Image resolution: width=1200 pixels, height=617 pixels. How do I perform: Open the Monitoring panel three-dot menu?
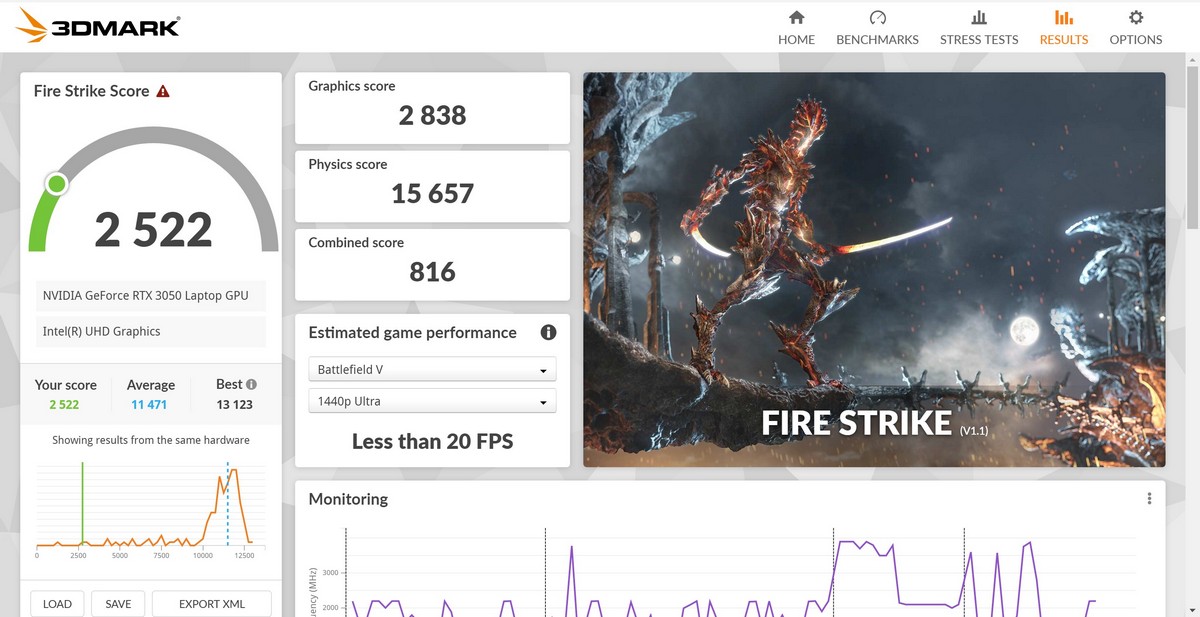pos(1150,499)
